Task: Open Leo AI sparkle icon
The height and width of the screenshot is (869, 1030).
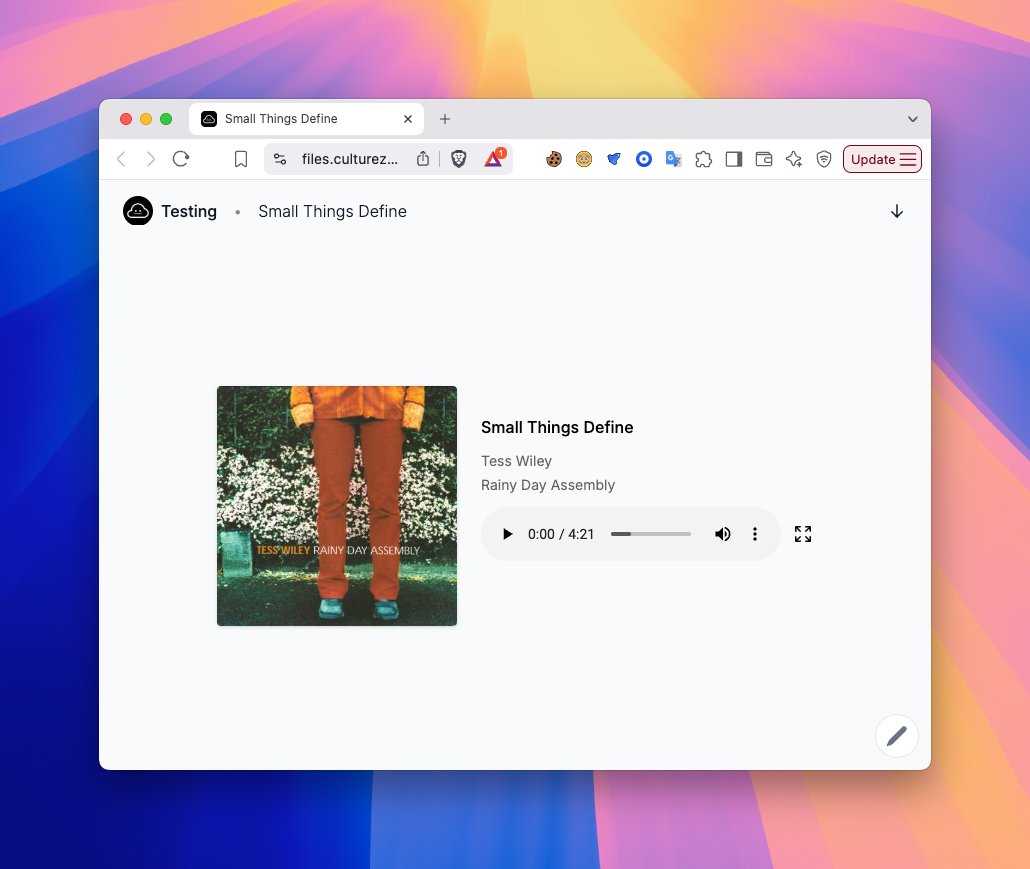Action: [794, 159]
